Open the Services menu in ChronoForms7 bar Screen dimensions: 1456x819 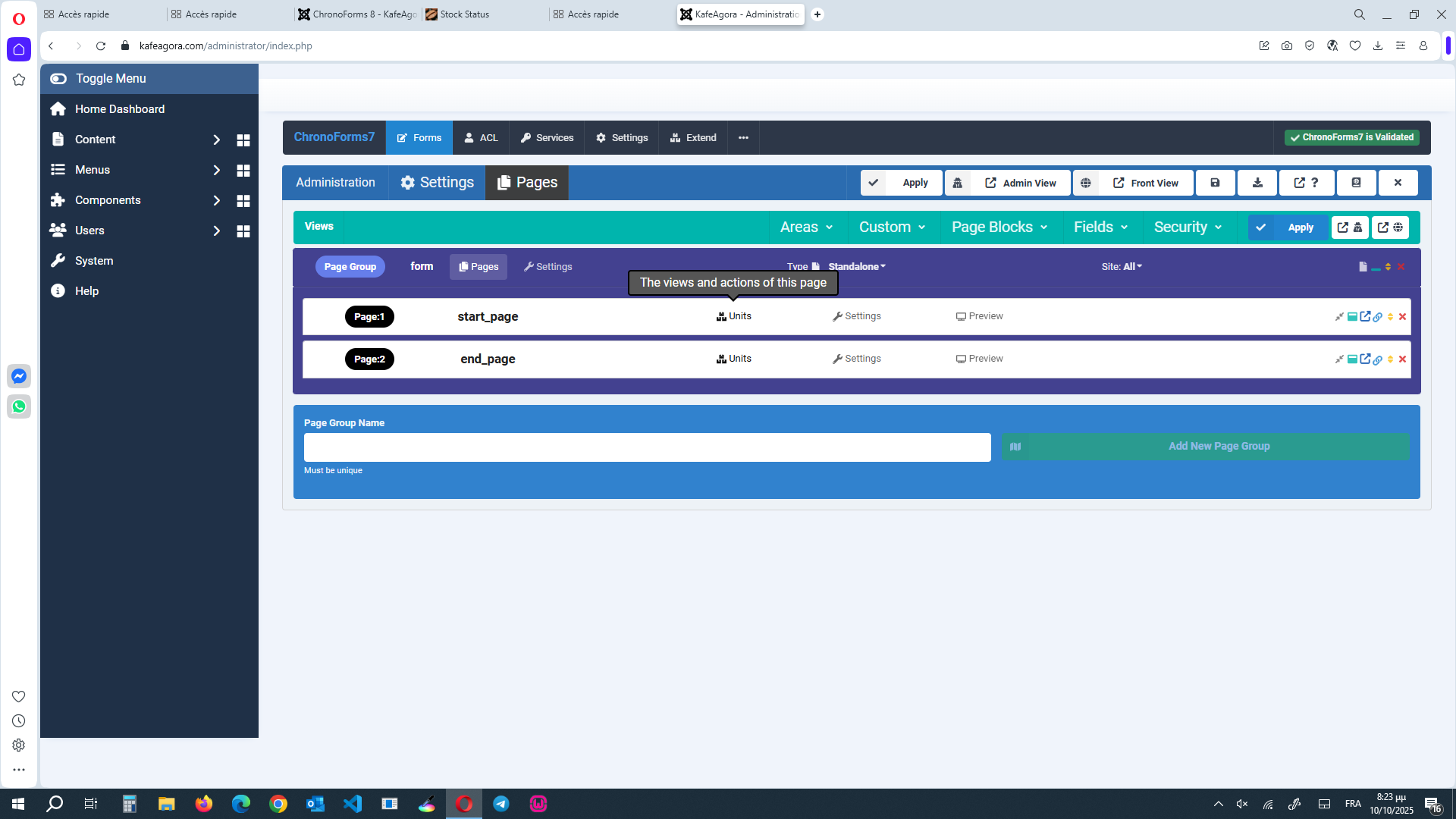coord(547,137)
